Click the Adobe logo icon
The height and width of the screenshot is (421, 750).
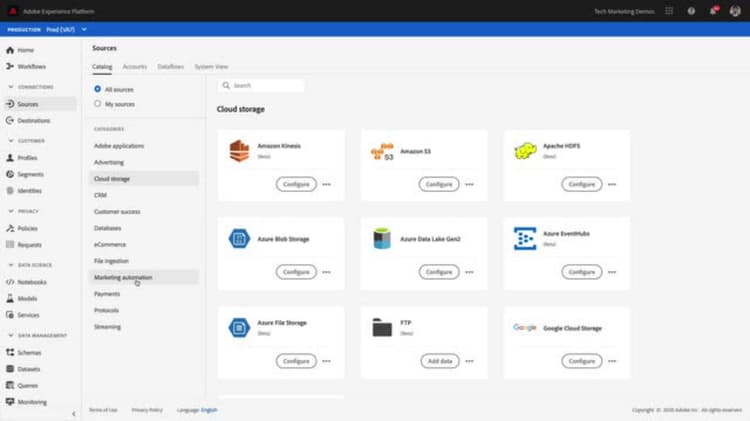tap(13, 11)
